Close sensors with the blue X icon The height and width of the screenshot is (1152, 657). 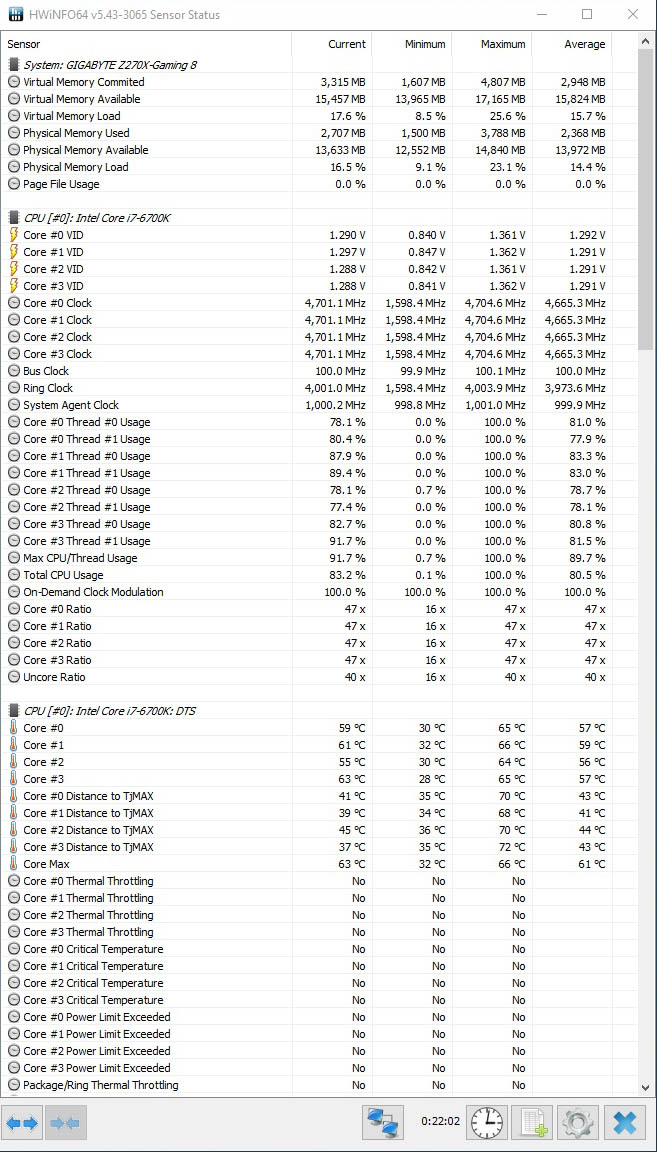point(625,1122)
